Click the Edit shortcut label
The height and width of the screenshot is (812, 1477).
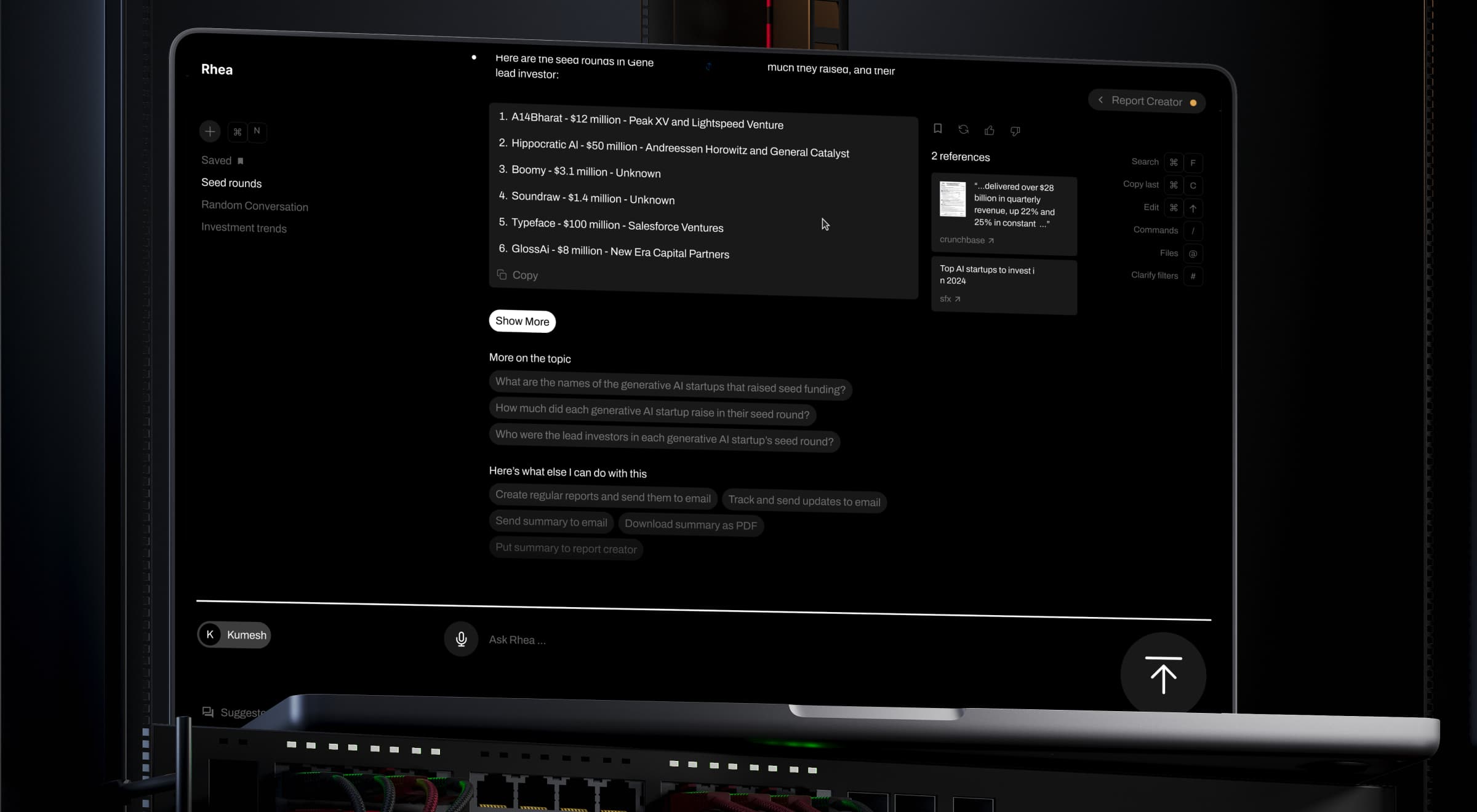[x=1151, y=207]
